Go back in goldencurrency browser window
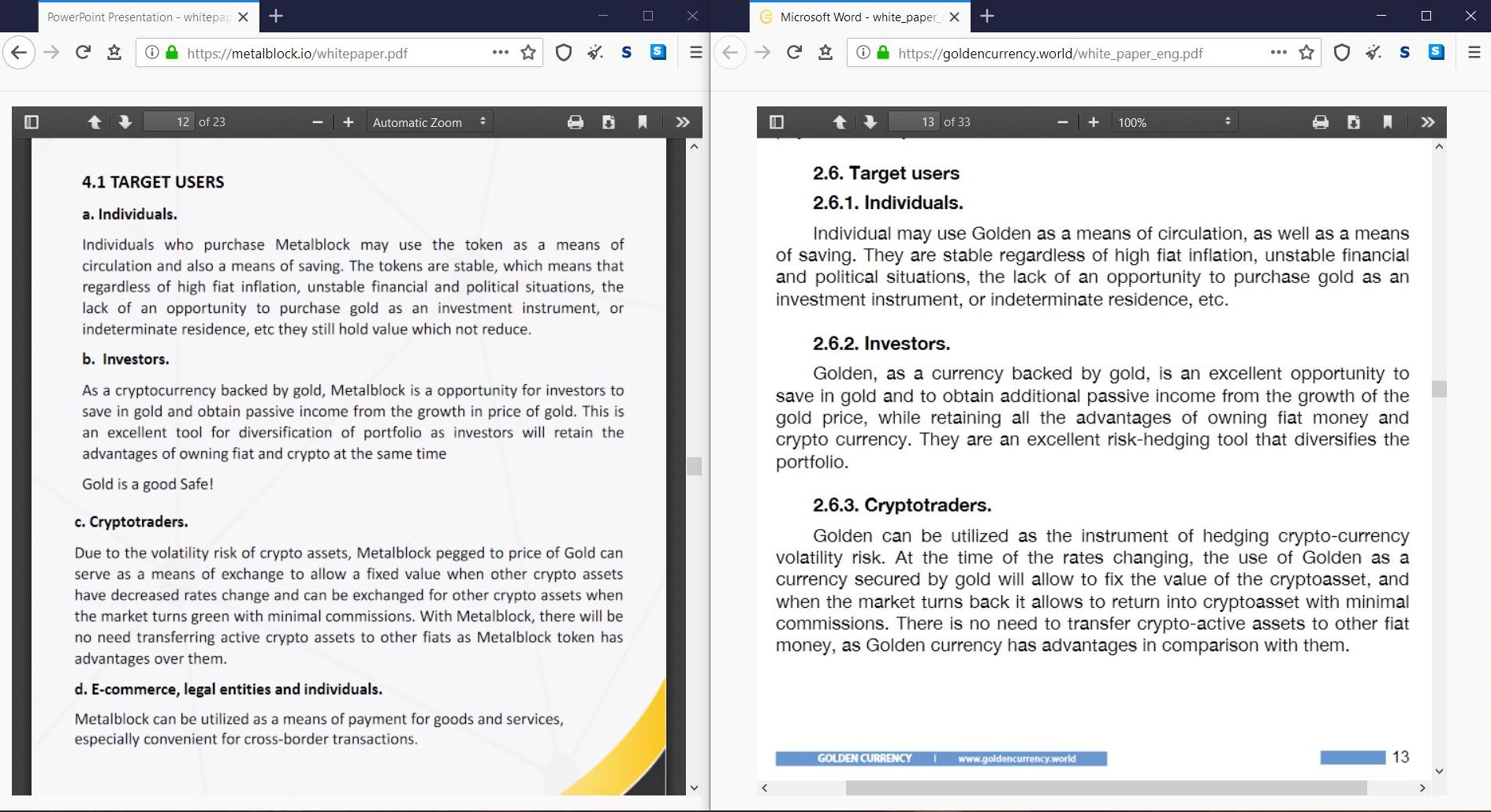The width and height of the screenshot is (1491, 812). coord(730,53)
